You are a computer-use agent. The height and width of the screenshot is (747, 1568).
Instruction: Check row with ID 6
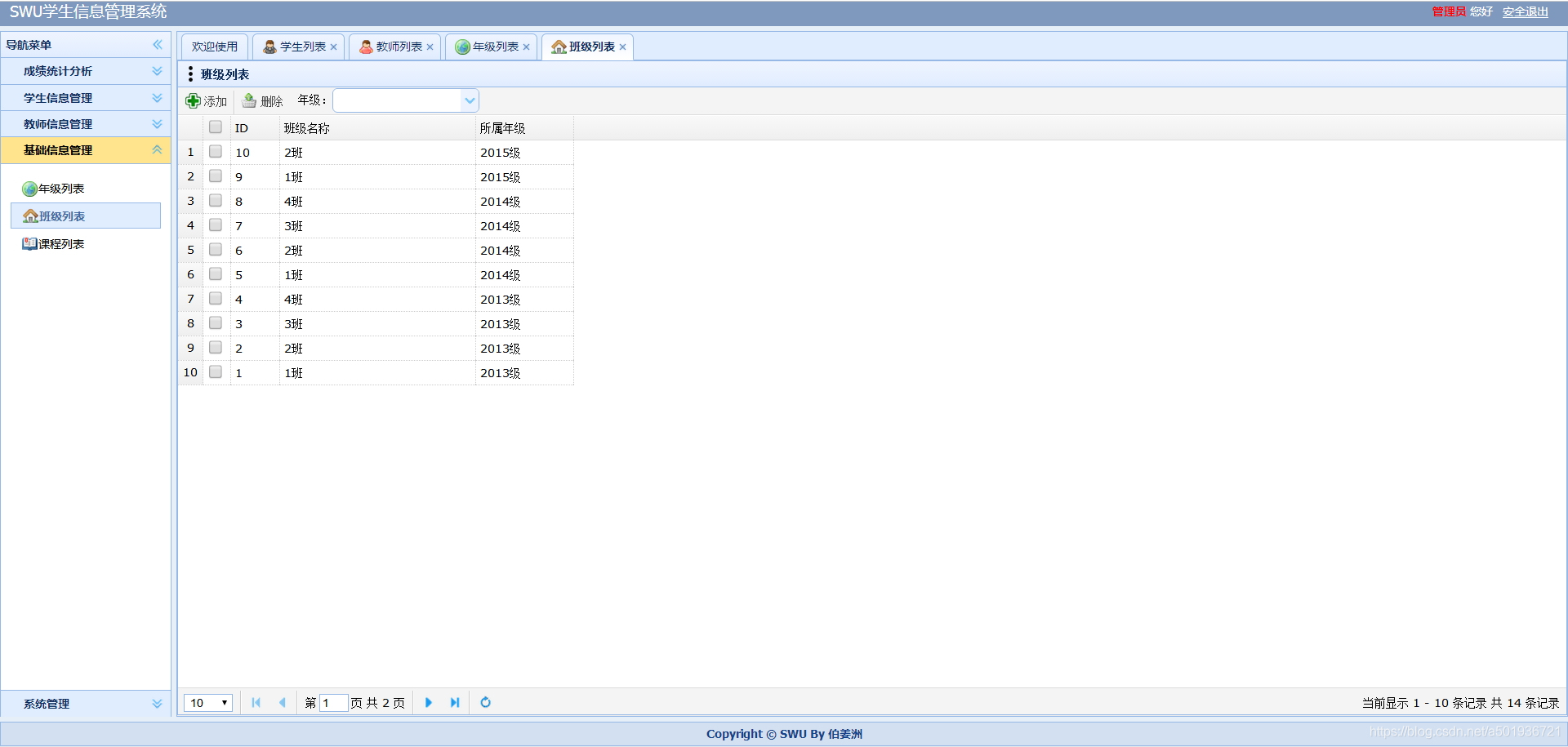click(216, 249)
